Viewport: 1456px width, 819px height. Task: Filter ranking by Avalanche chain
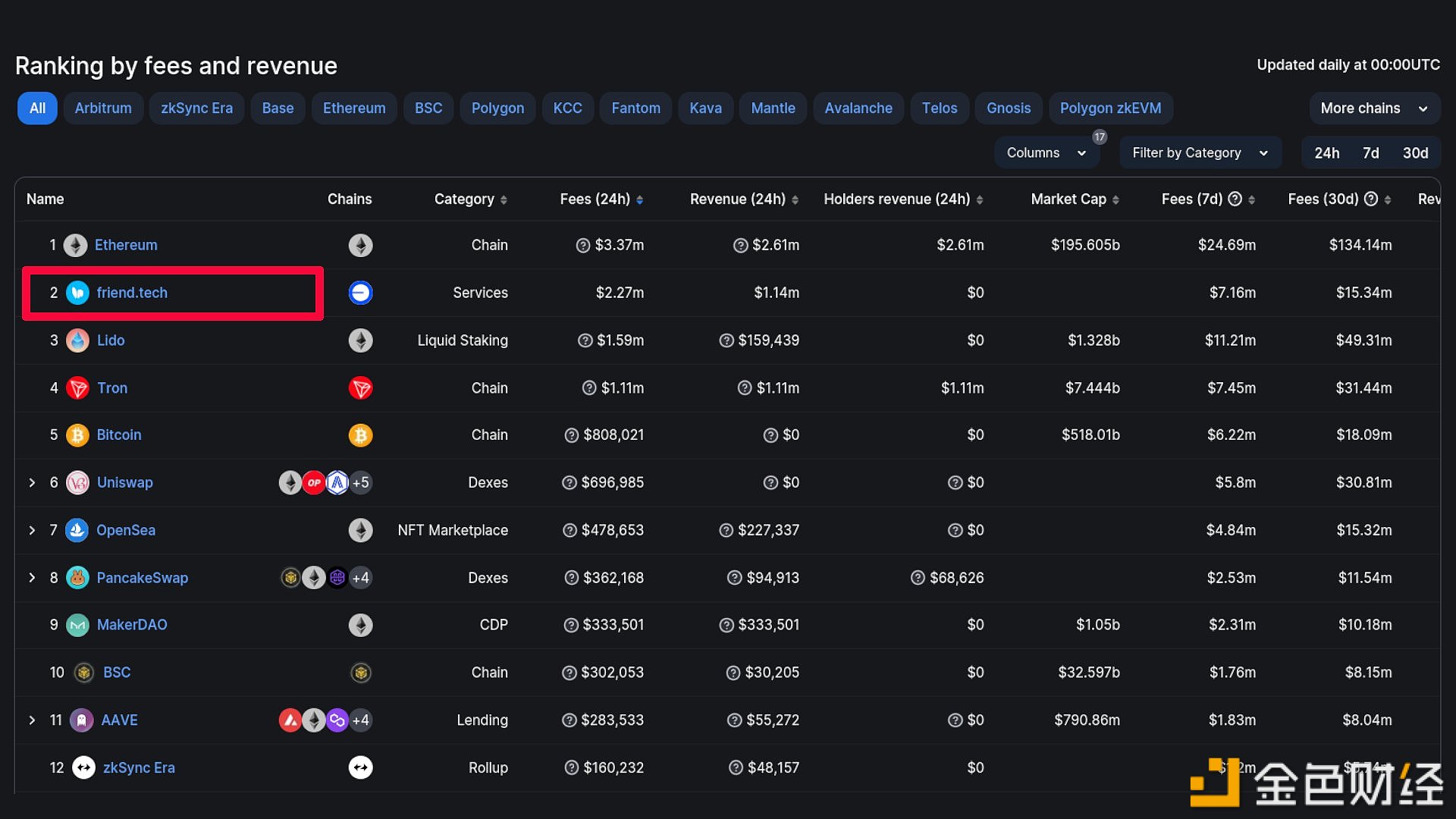[858, 108]
